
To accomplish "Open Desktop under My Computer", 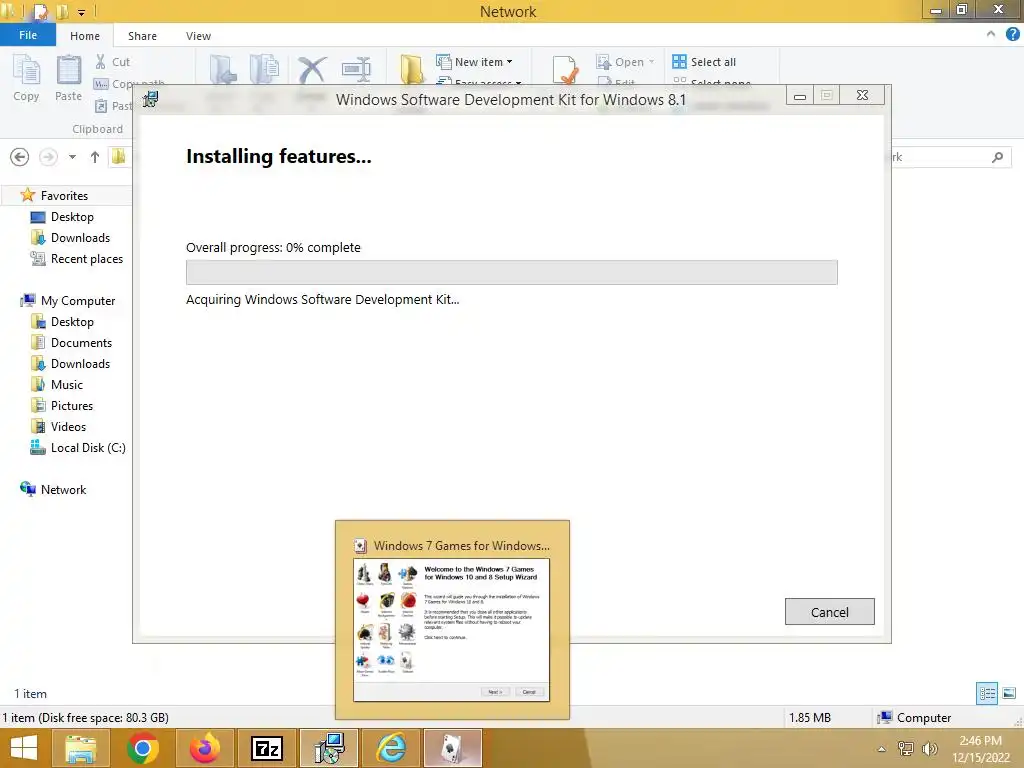I will (x=72, y=321).
